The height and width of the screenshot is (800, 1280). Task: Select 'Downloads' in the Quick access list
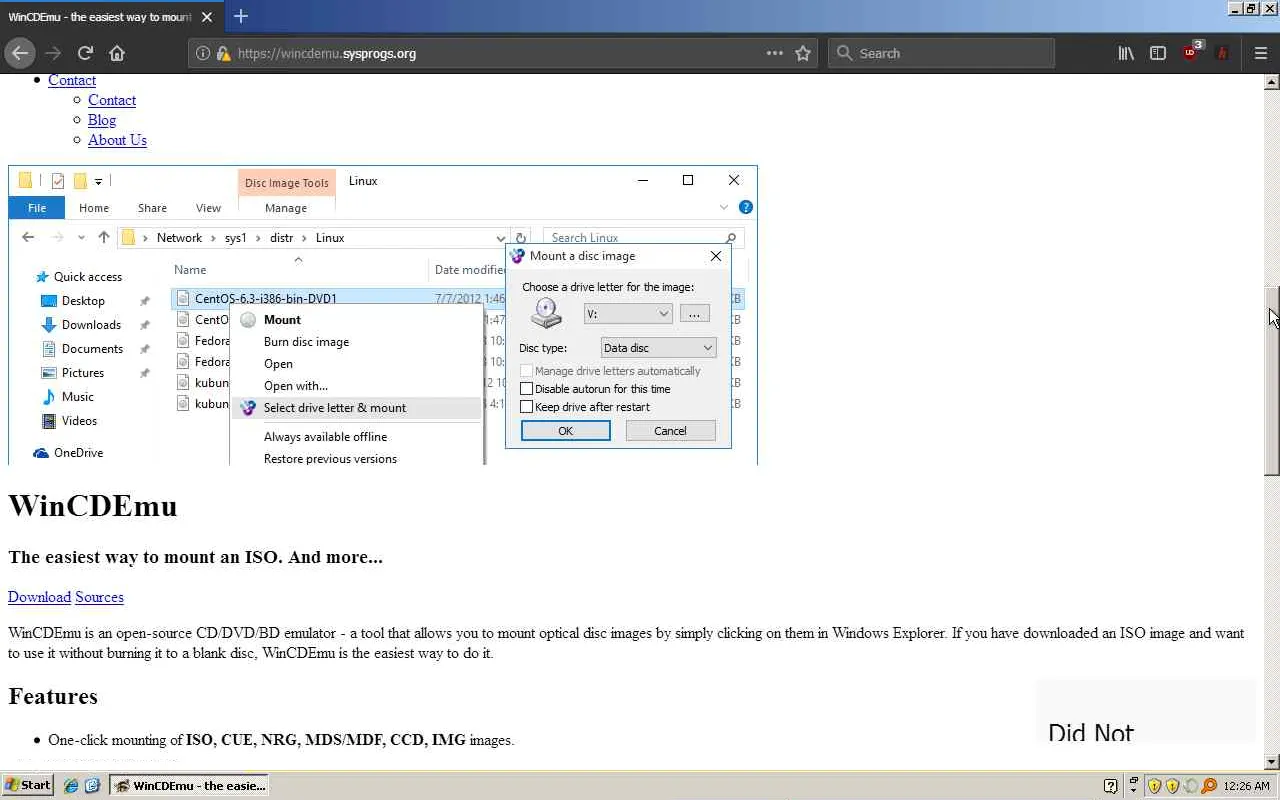pyautogui.click(x=91, y=325)
